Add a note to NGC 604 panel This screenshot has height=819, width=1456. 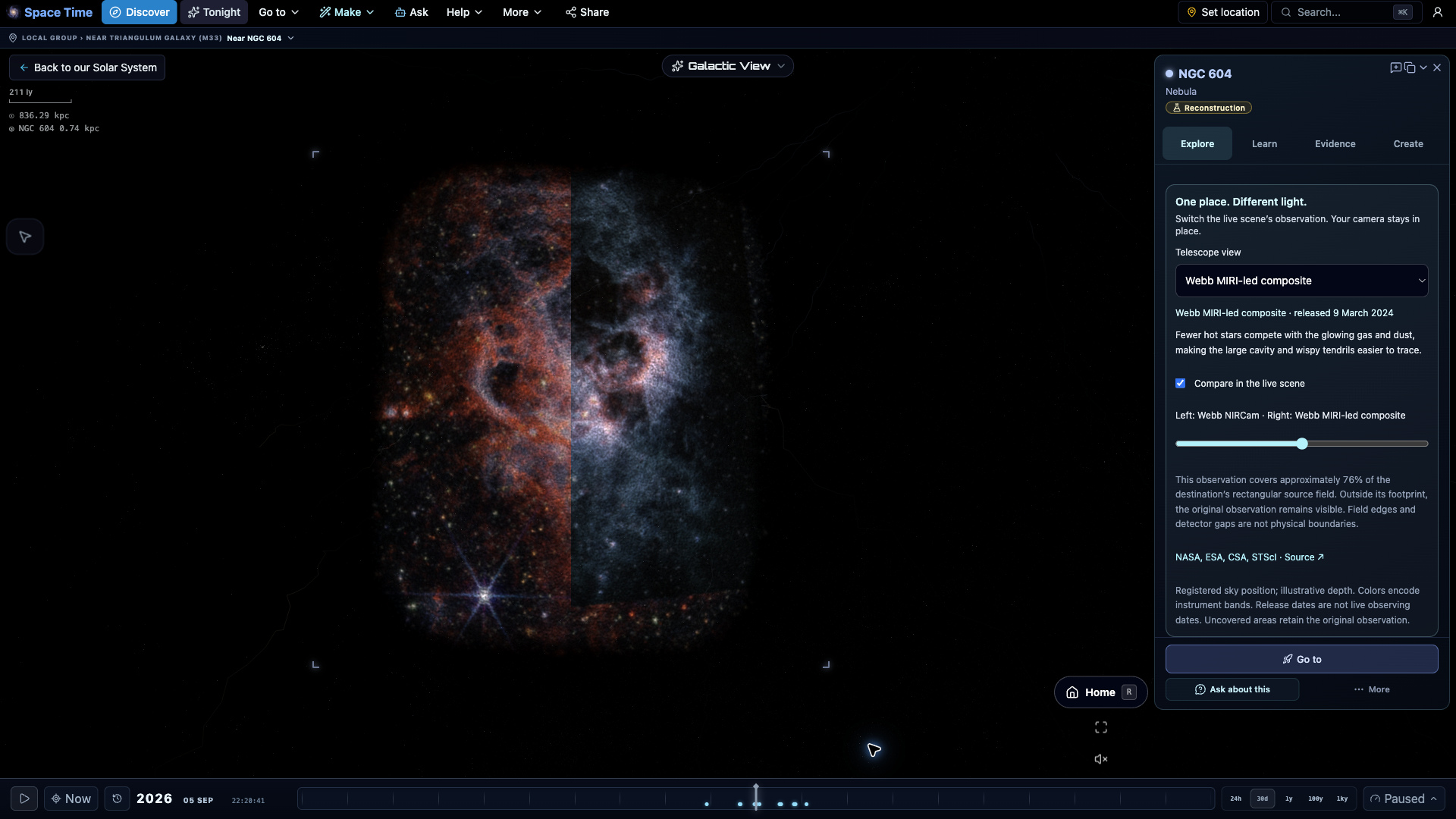point(1395,67)
